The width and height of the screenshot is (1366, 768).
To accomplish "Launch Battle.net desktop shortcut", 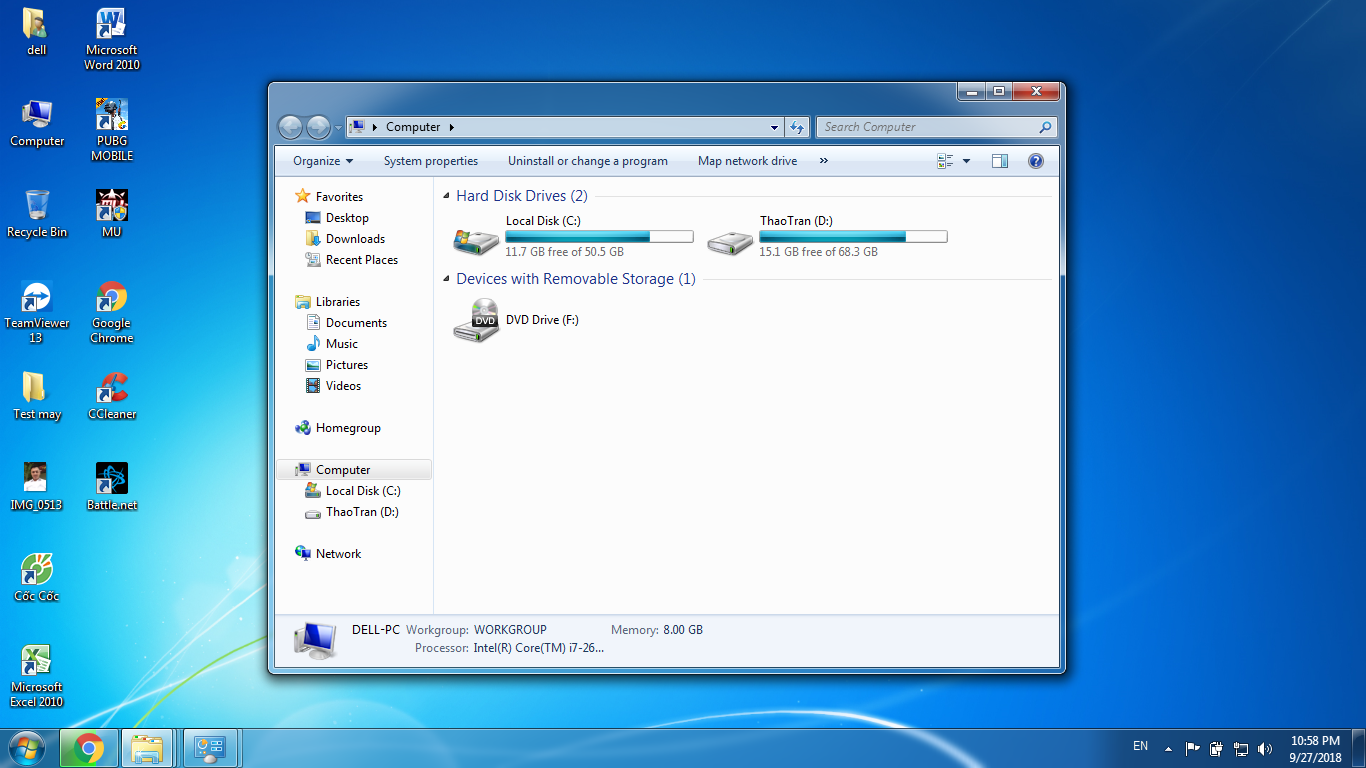I will (x=112, y=487).
